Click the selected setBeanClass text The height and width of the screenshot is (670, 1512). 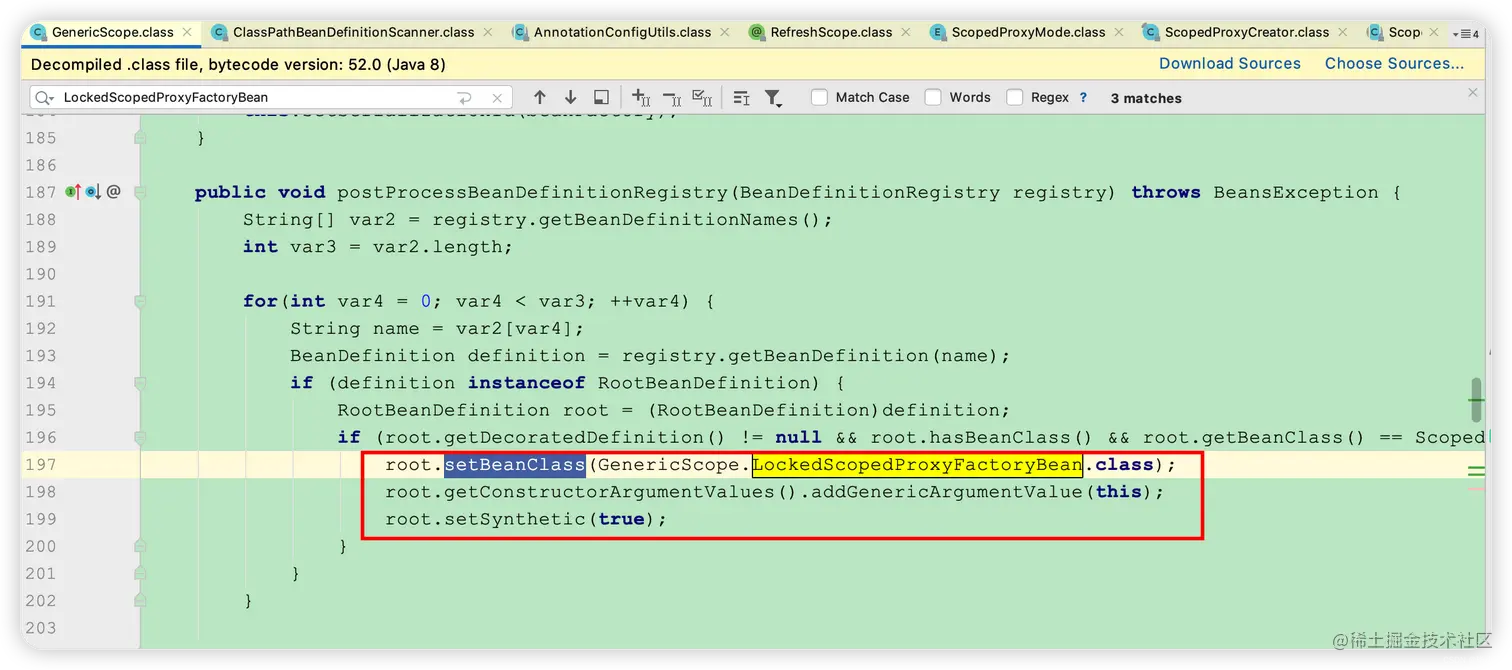click(515, 465)
